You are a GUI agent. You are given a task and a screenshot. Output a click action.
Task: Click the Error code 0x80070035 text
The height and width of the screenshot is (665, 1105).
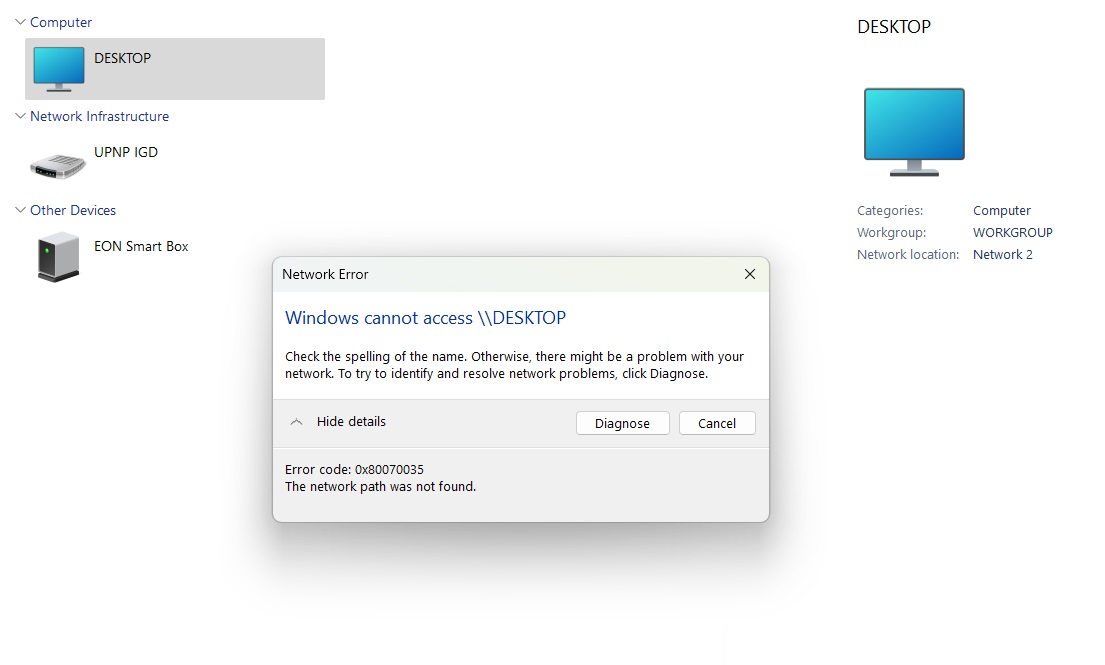(x=354, y=469)
